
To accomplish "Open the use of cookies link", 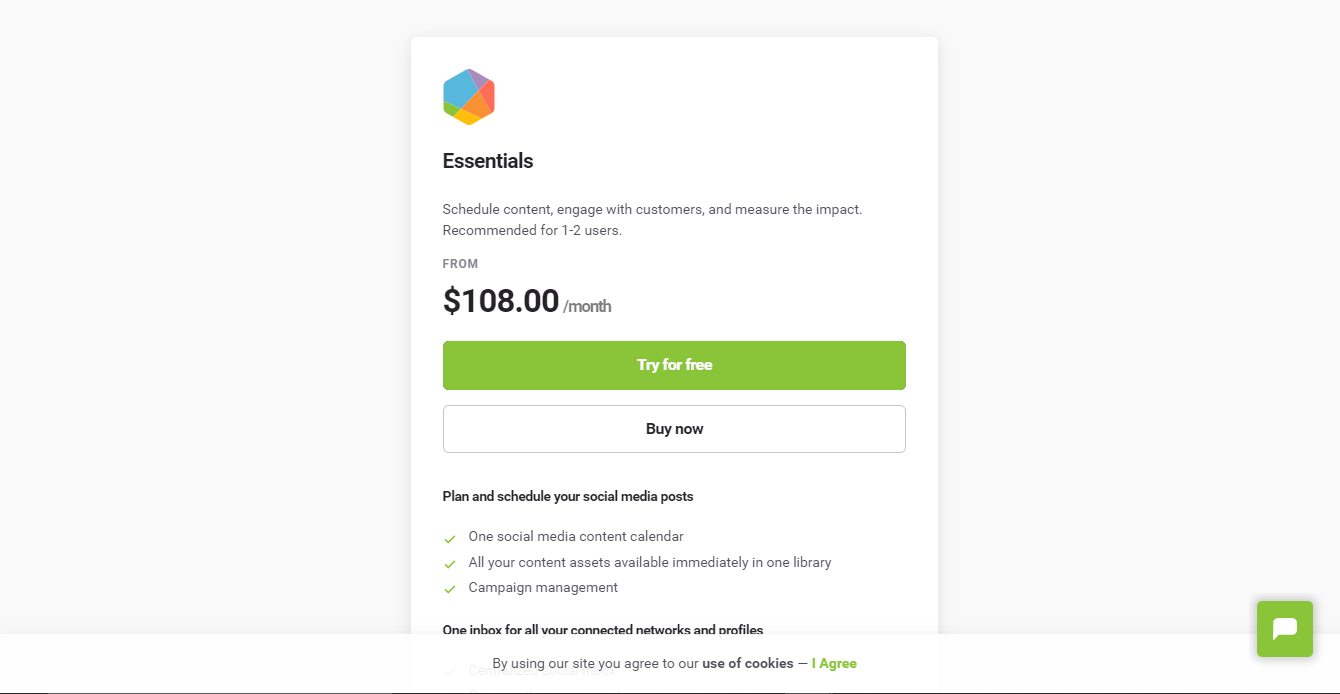I will click(x=748, y=663).
